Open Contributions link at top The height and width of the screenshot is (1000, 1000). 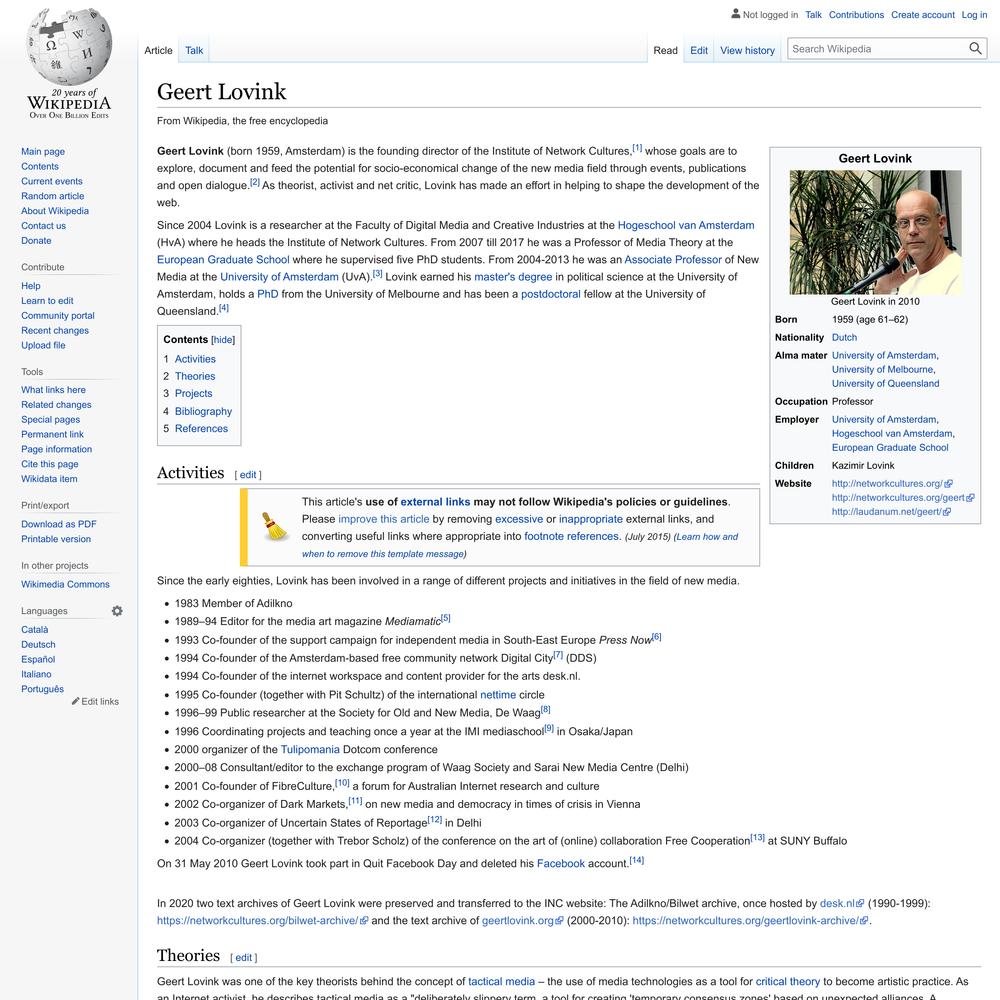pyautogui.click(x=856, y=15)
